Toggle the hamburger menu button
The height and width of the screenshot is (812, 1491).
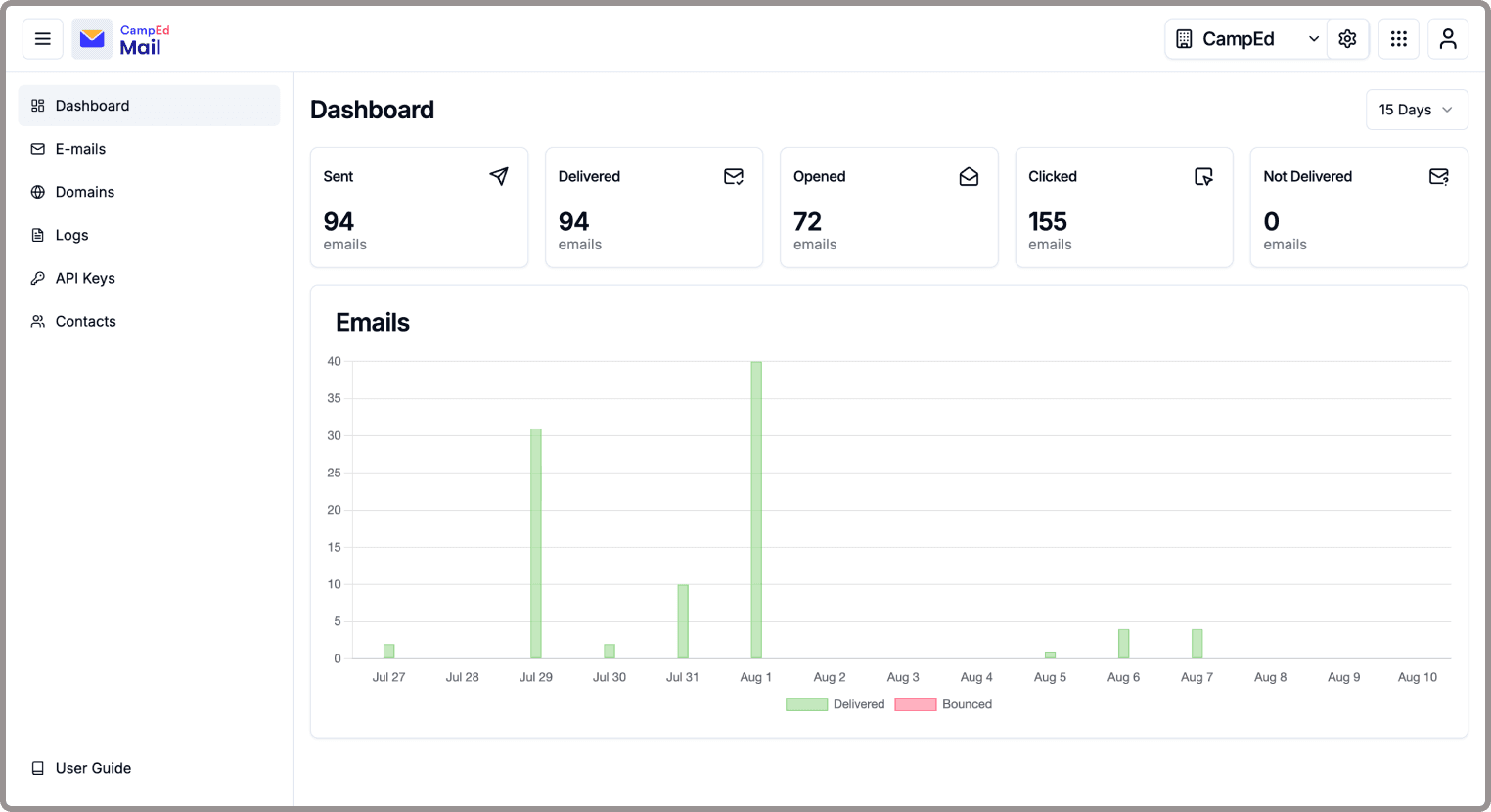(x=43, y=39)
